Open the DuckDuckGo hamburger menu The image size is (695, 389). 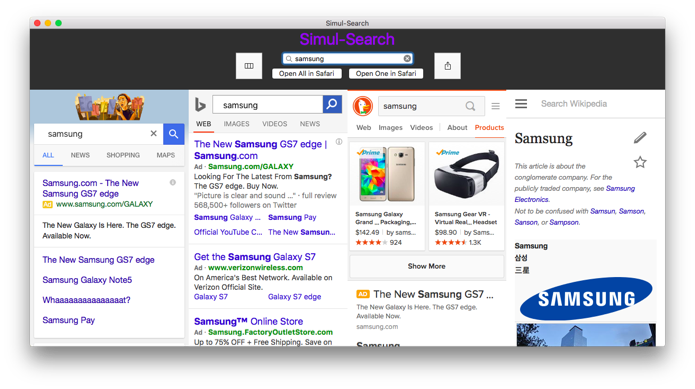[x=496, y=106]
